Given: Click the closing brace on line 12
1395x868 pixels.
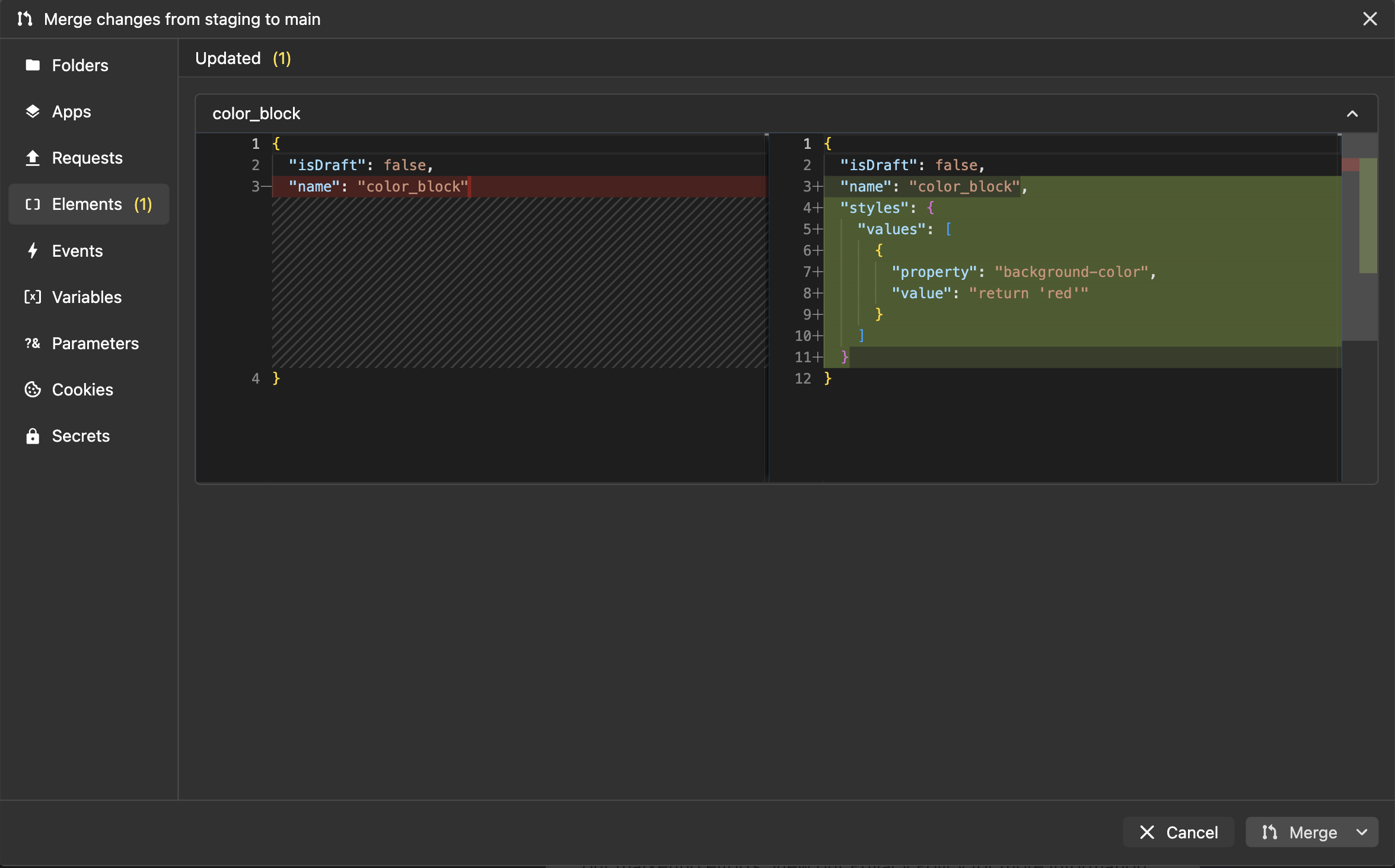Looking at the screenshot, I should (828, 378).
